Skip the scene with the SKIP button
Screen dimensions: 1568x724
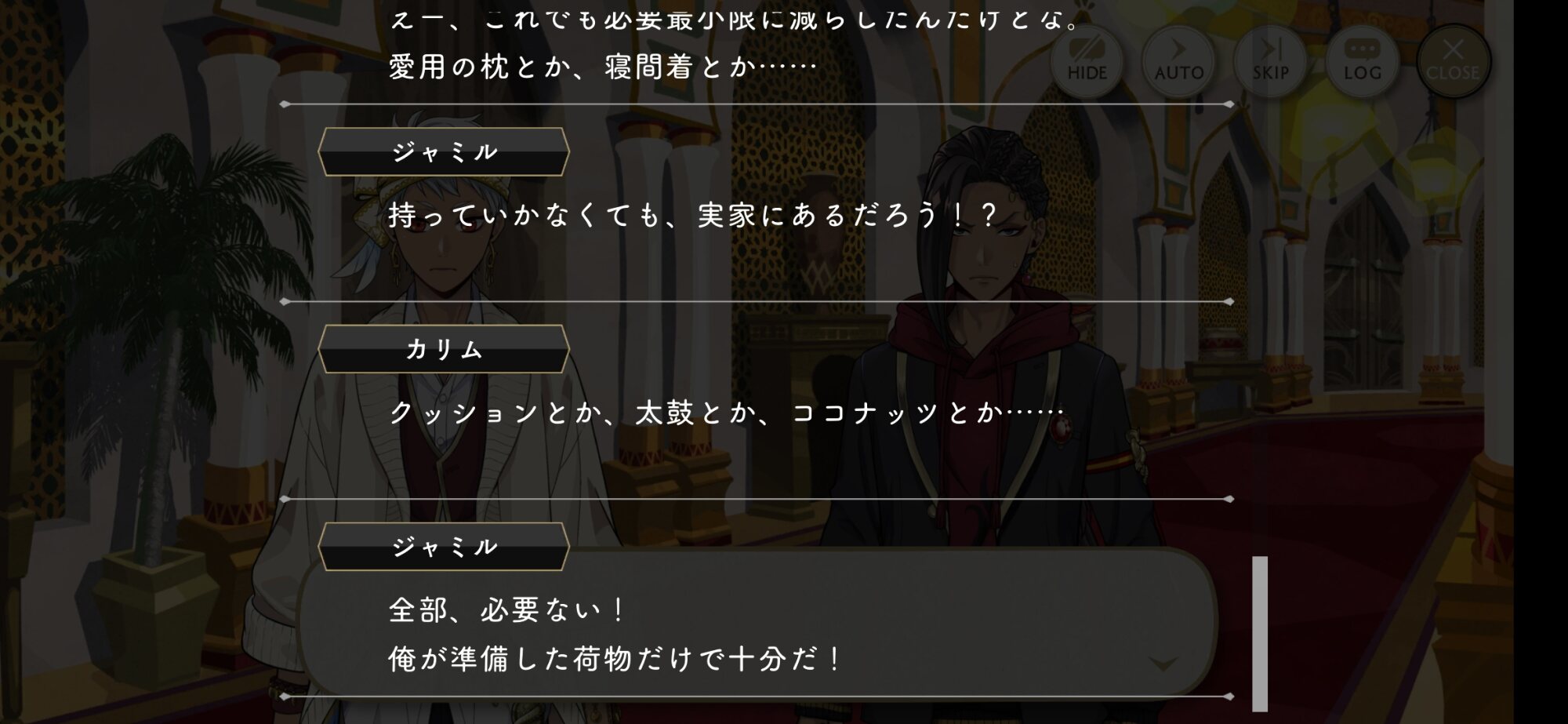1270,60
